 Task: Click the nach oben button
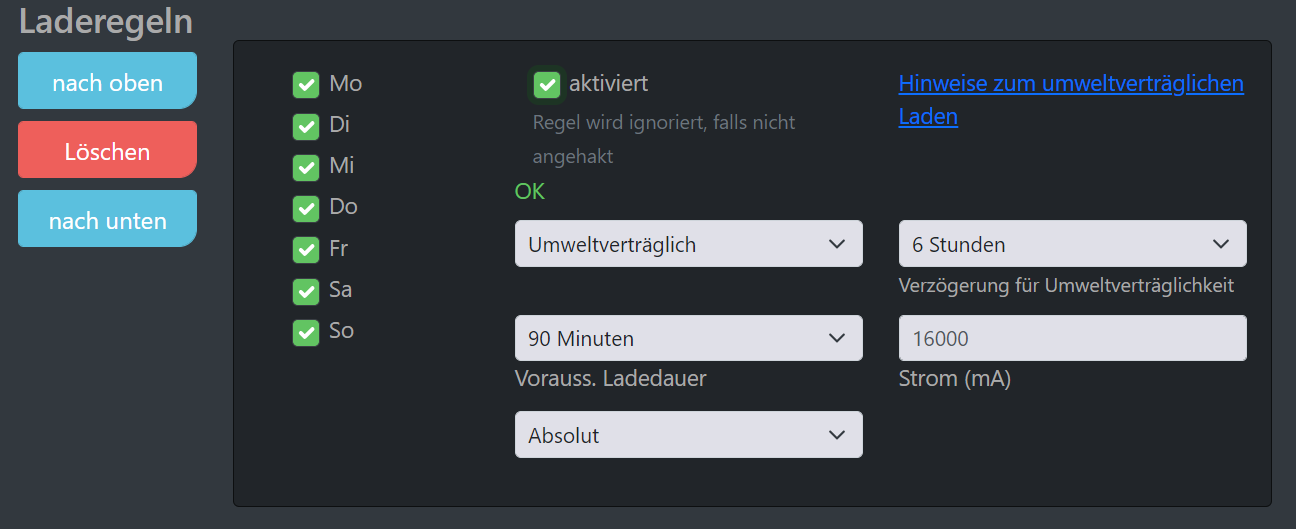pos(107,81)
